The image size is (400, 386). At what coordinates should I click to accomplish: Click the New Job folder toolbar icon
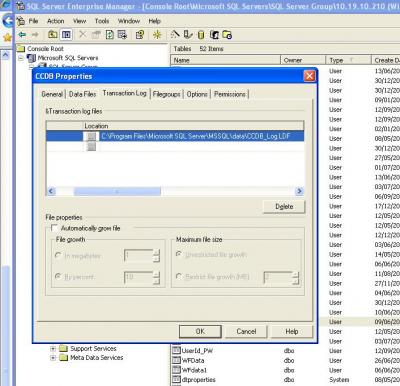(x=227, y=35)
